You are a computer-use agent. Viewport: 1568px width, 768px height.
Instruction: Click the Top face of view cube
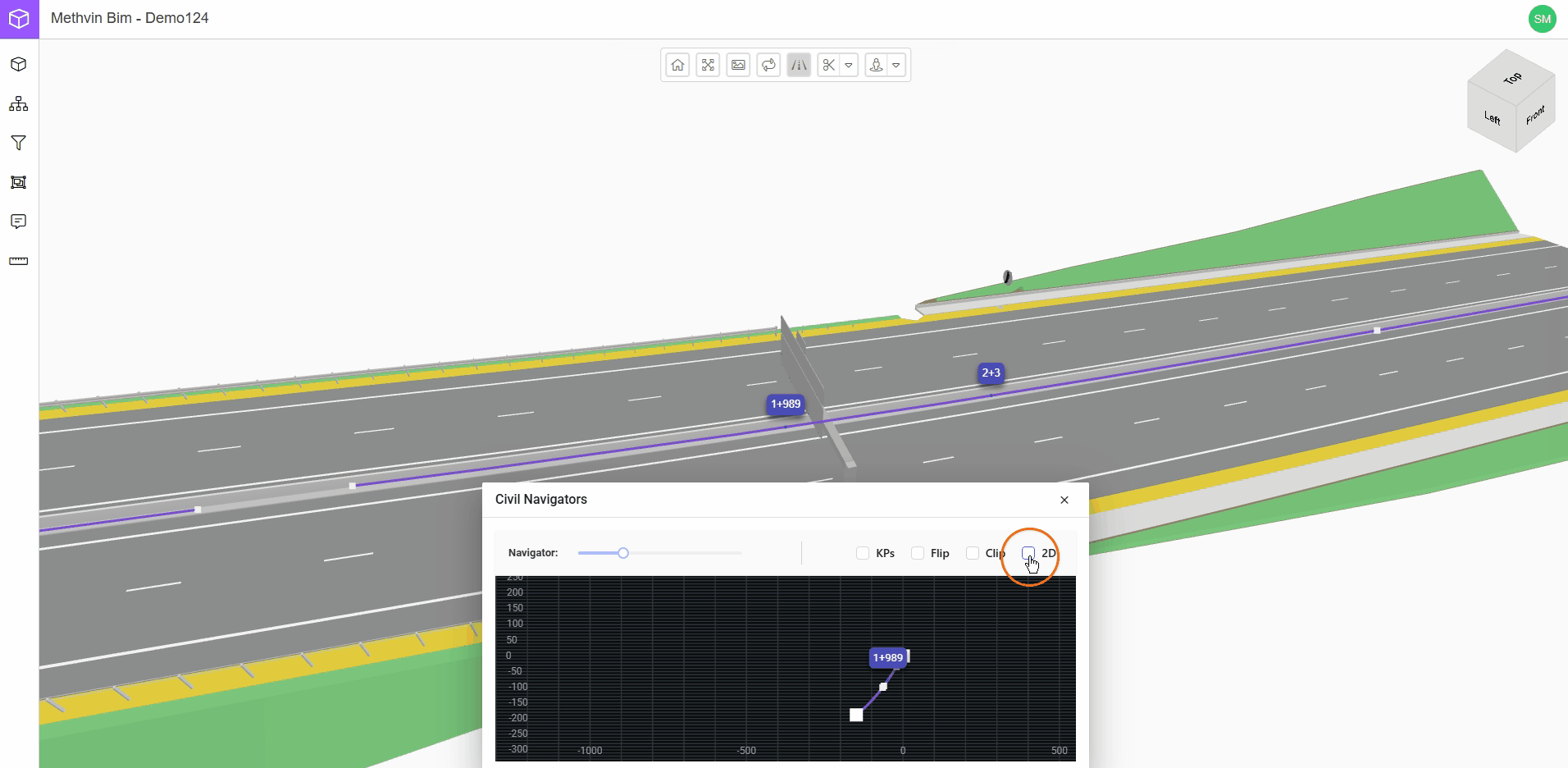click(1511, 79)
